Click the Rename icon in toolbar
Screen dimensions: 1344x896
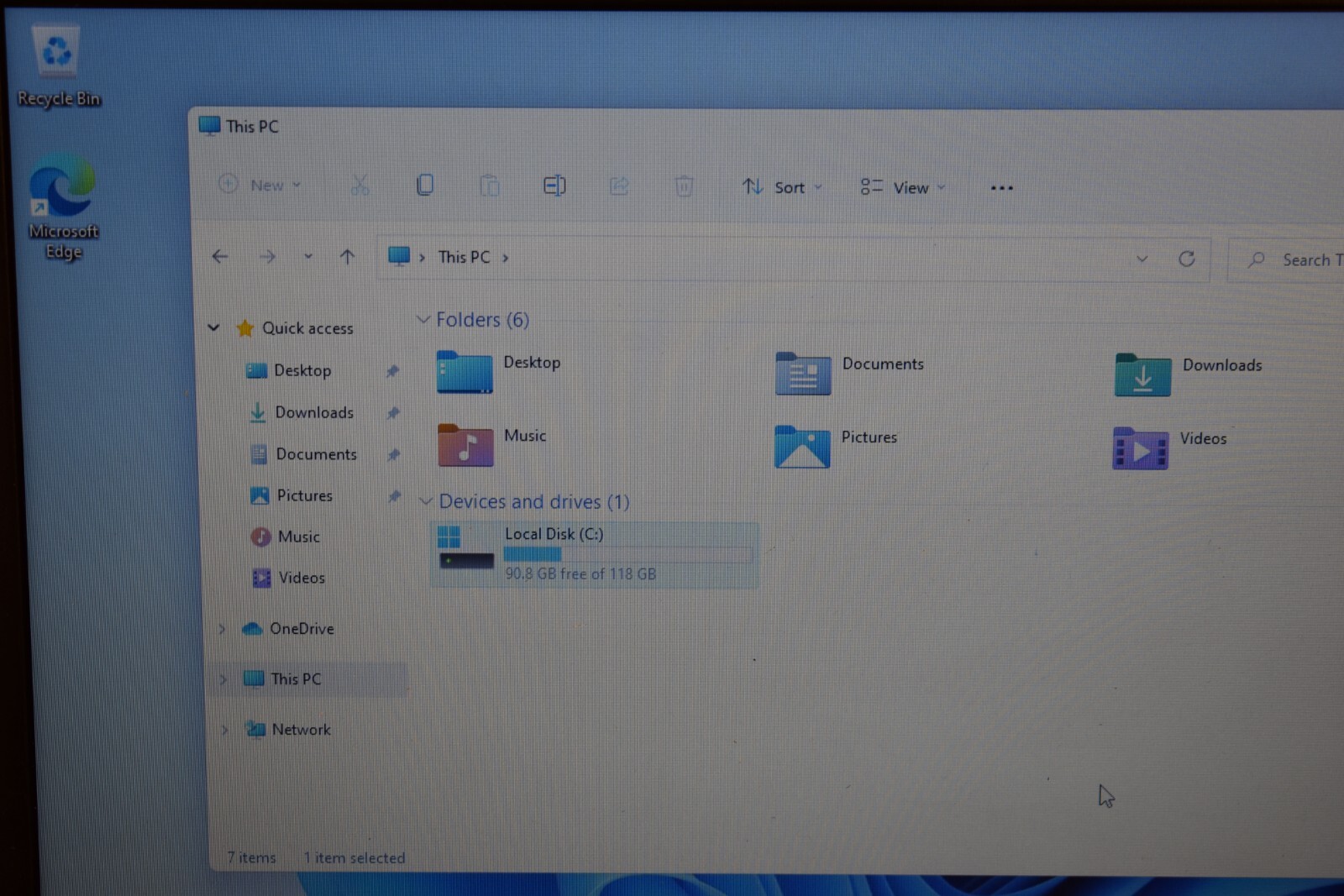554,186
